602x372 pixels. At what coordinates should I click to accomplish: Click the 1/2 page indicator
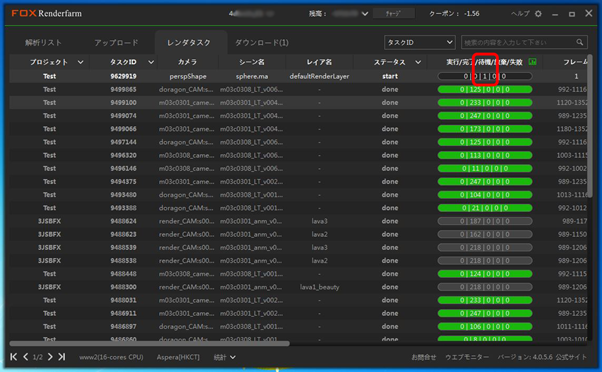pyautogui.click(x=38, y=357)
